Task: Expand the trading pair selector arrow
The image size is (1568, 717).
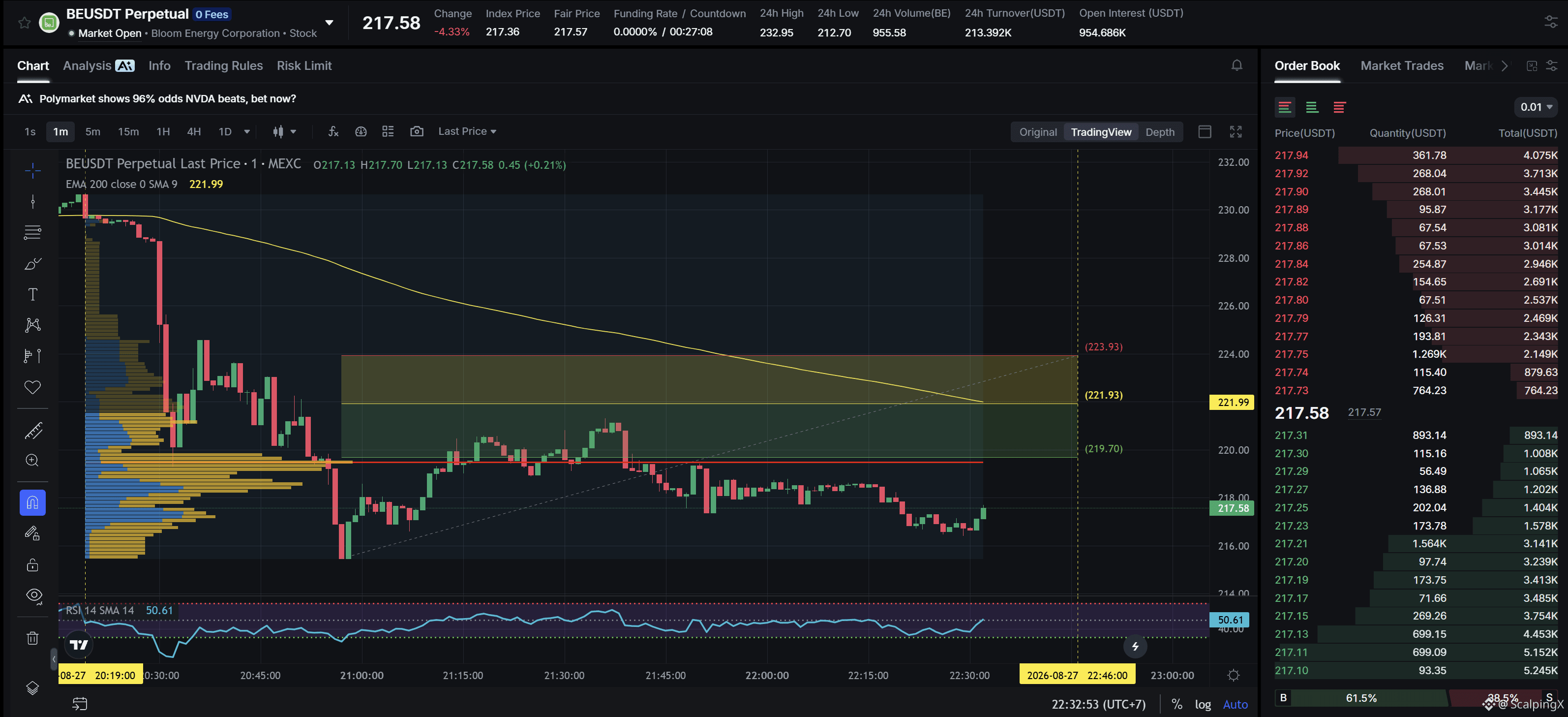Action: 330,23
